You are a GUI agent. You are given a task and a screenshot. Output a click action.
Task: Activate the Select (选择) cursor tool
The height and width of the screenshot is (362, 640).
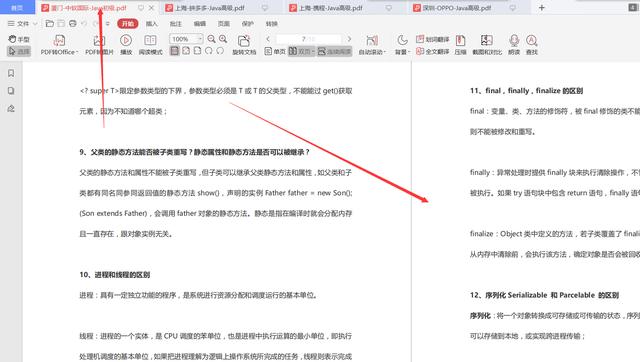click(19, 51)
